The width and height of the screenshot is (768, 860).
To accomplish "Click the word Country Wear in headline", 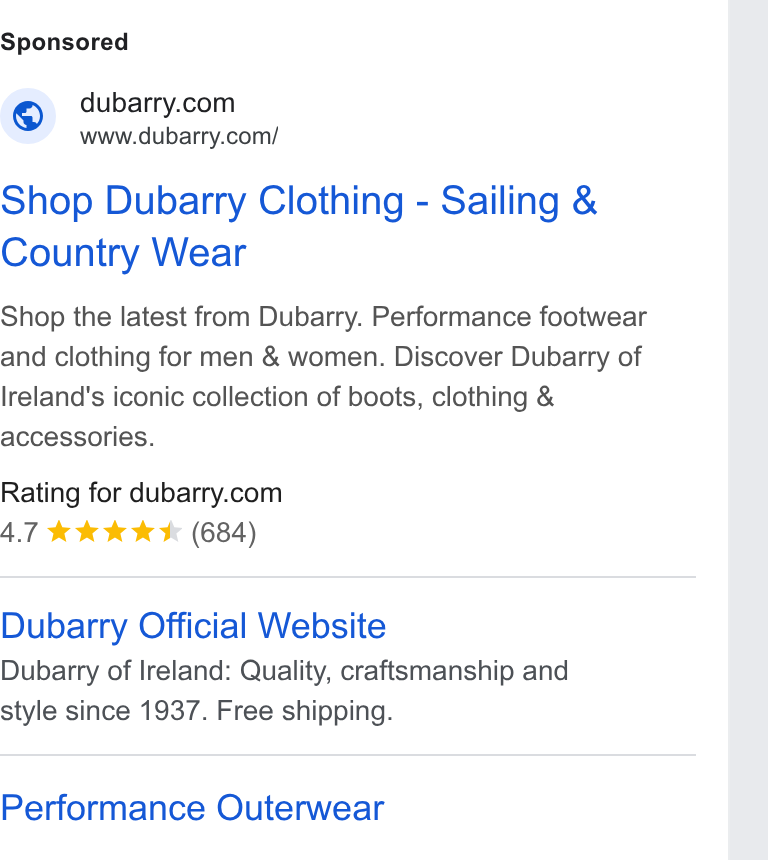I will tap(123, 253).
